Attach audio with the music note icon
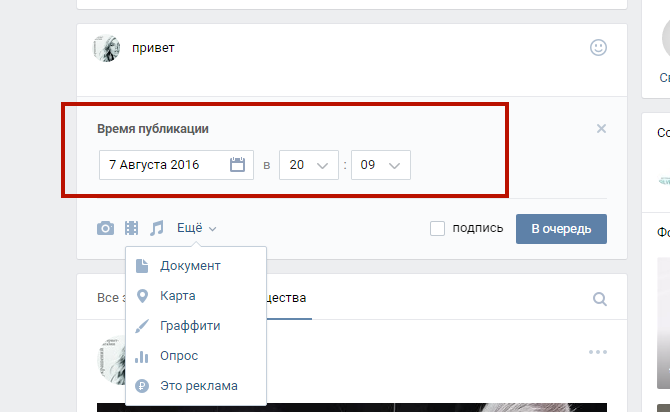The width and height of the screenshot is (670, 412). pyautogui.click(x=156, y=228)
